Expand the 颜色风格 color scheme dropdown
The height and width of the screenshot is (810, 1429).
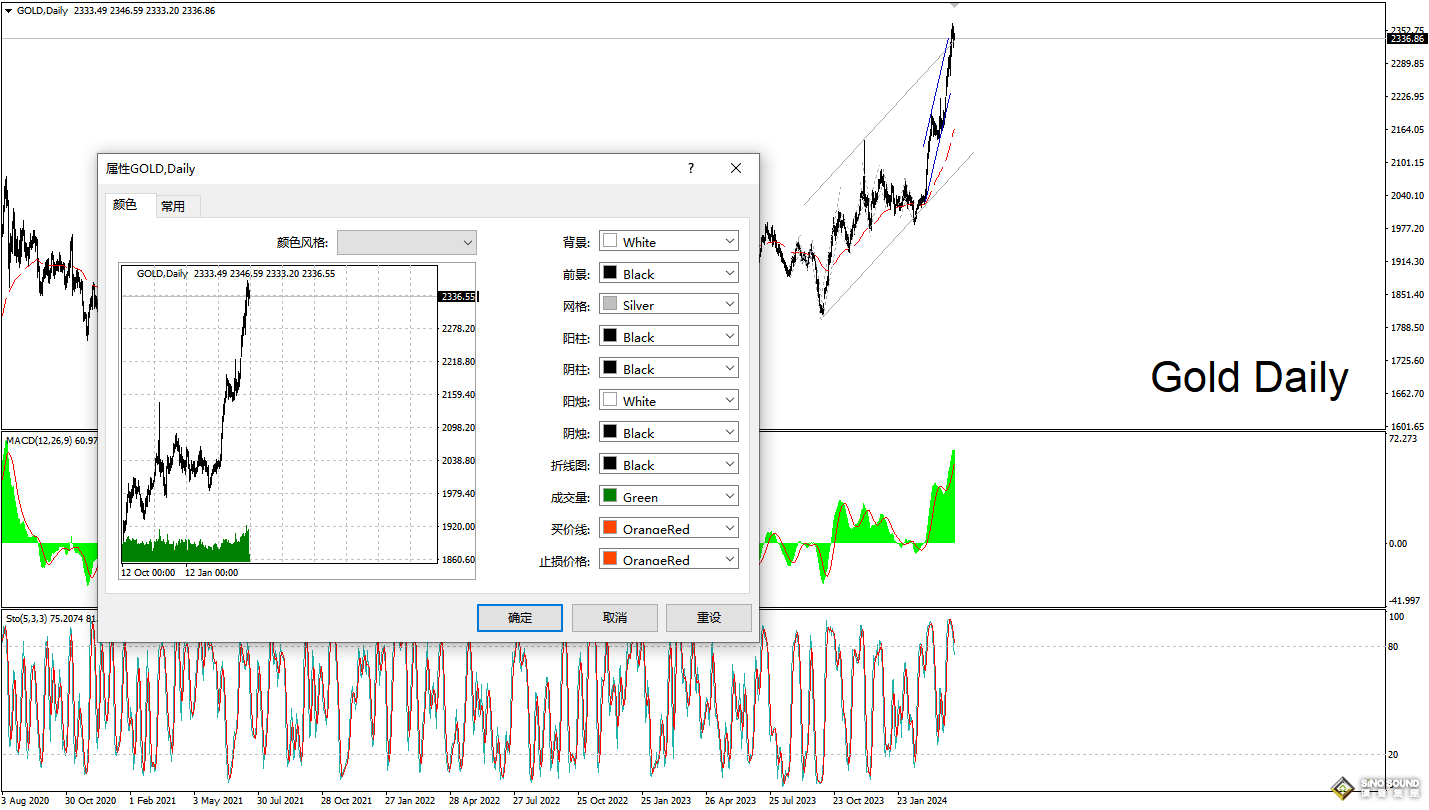(467, 242)
